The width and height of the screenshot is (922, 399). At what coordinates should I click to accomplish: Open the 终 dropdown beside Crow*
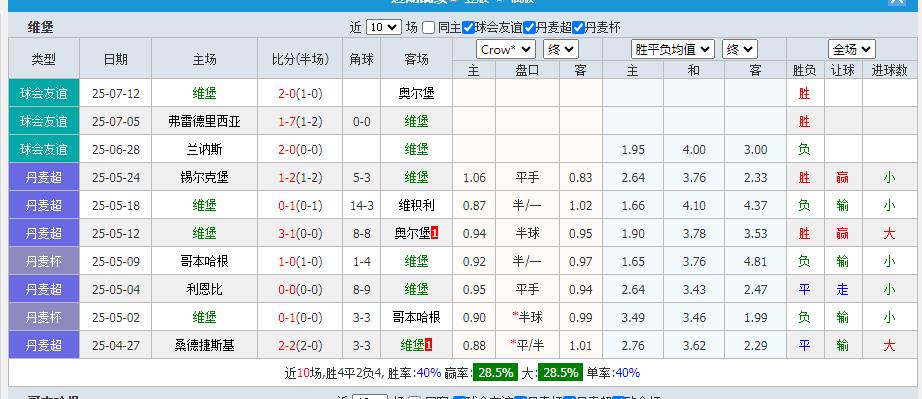pyautogui.click(x=561, y=49)
